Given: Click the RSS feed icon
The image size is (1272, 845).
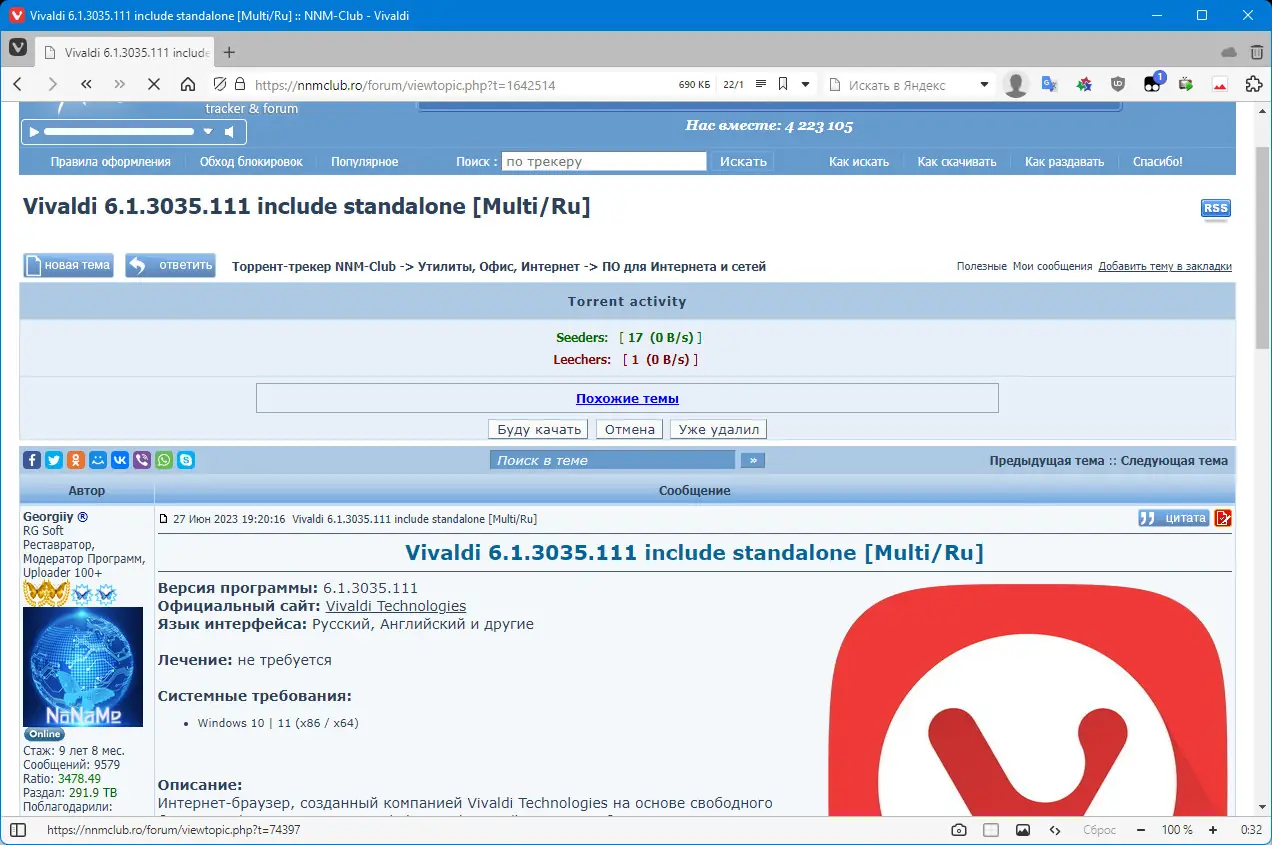Looking at the screenshot, I should click(1216, 209).
